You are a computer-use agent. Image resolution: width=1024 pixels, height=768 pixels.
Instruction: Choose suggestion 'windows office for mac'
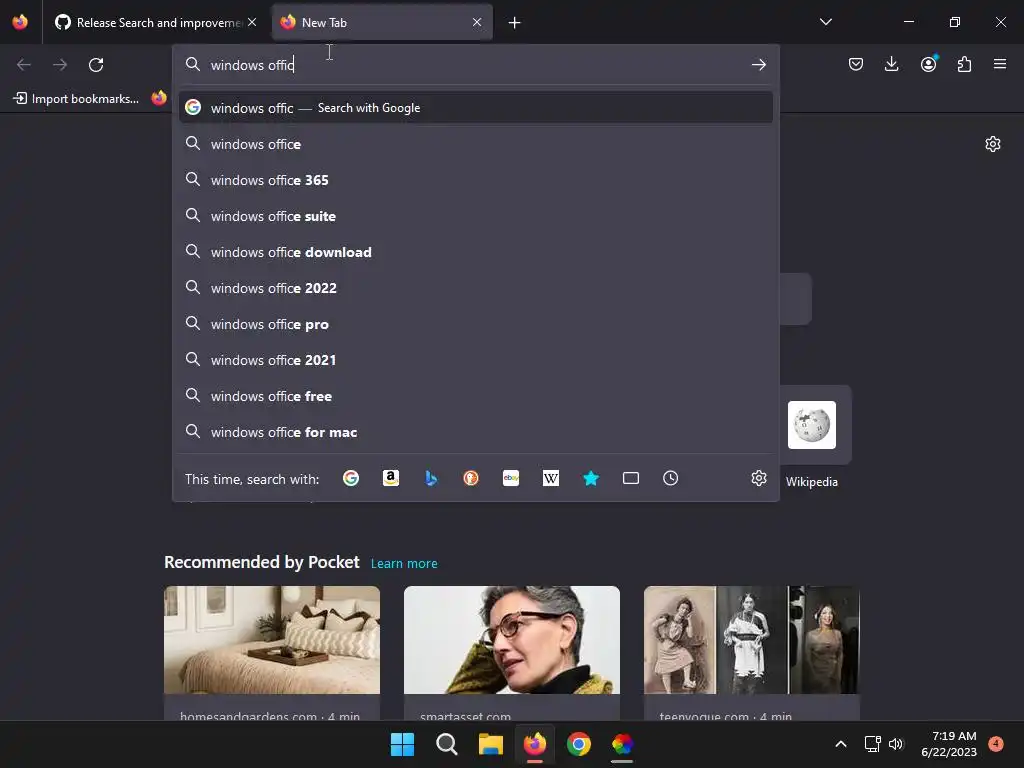click(x=475, y=432)
